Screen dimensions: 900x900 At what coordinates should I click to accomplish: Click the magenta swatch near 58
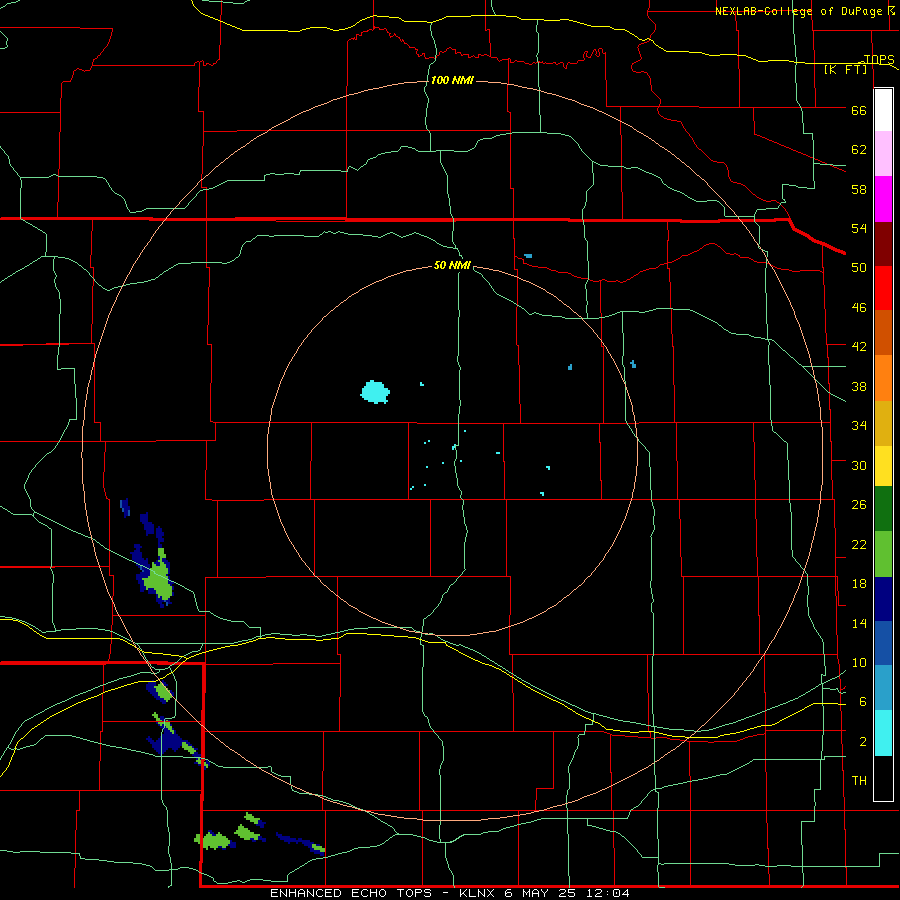pyautogui.click(x=883, y=199)
